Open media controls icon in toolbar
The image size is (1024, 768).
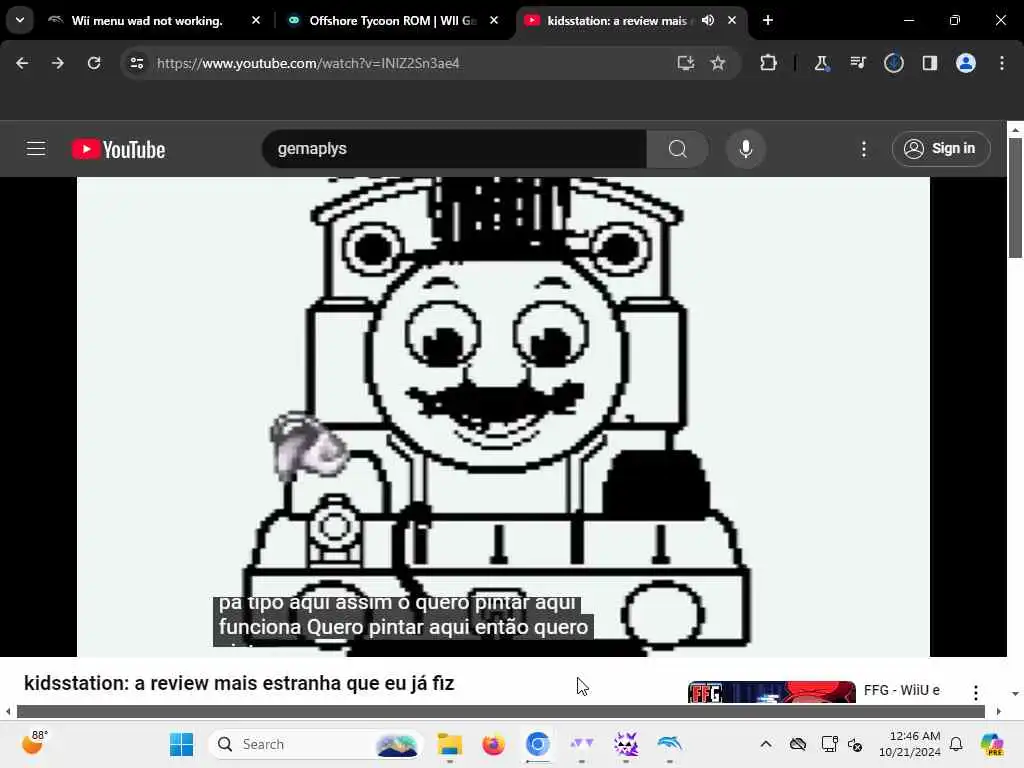coord(857,63)
